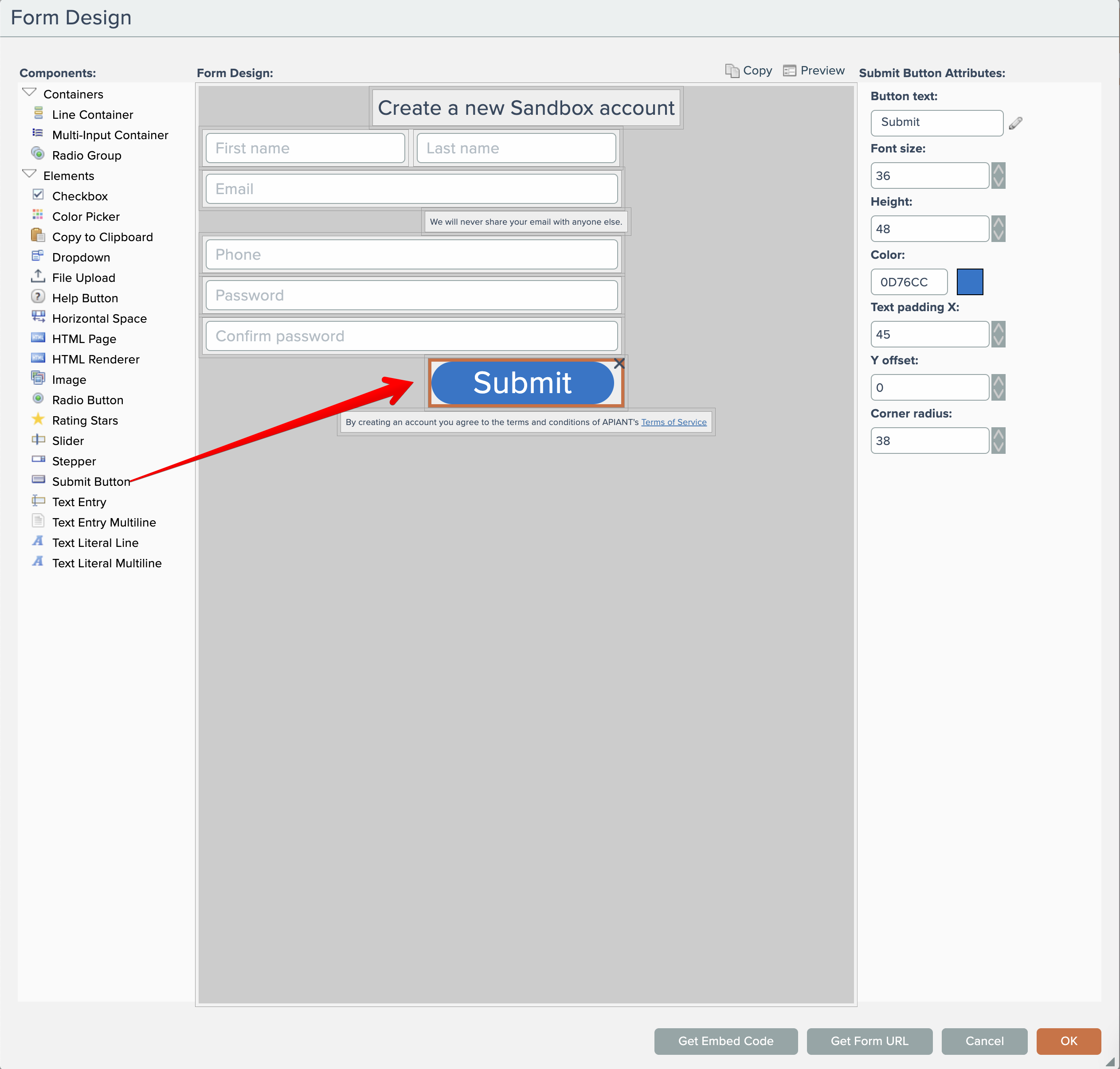Click the pencil edit icon beside Button text

[x=1015, y=123]
